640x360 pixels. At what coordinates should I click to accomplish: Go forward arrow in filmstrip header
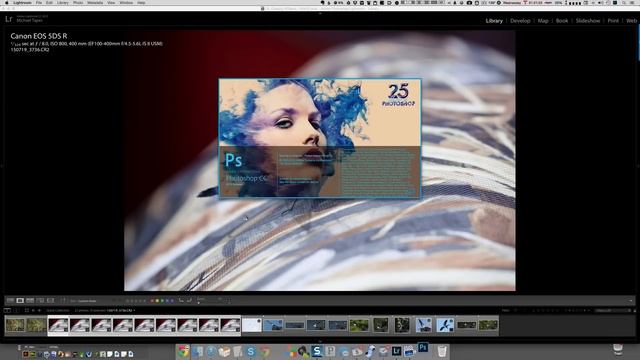point(40,311)
